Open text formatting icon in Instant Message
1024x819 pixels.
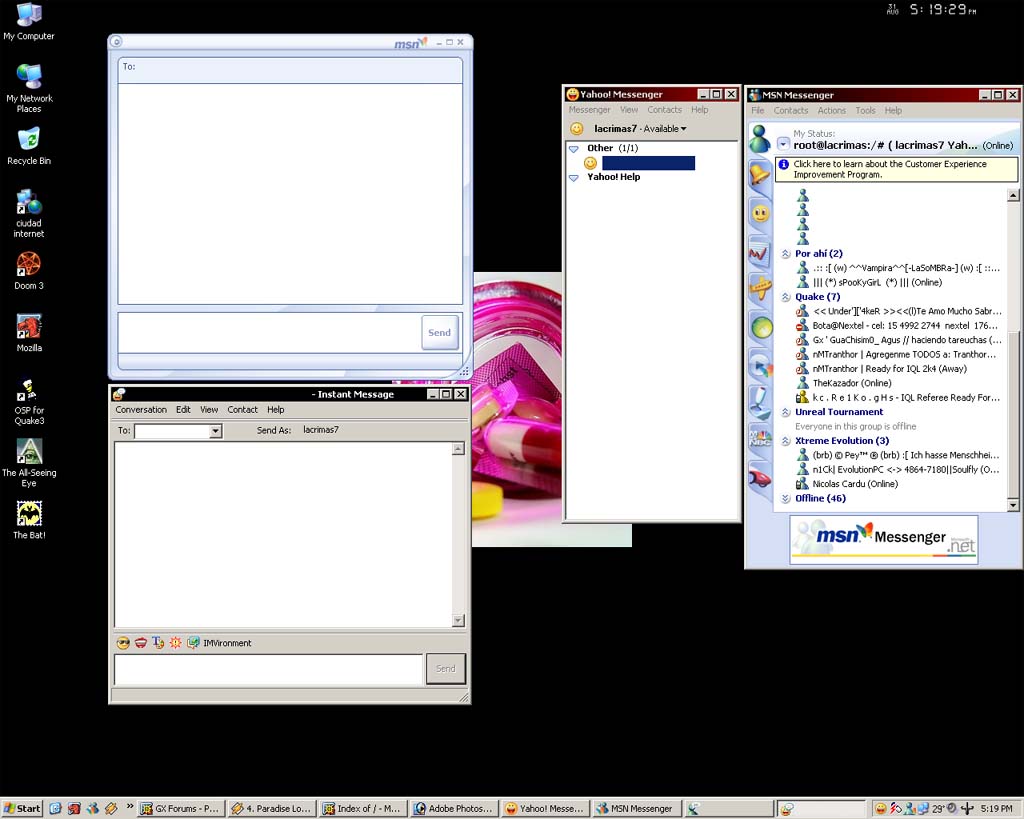(158, 643)
